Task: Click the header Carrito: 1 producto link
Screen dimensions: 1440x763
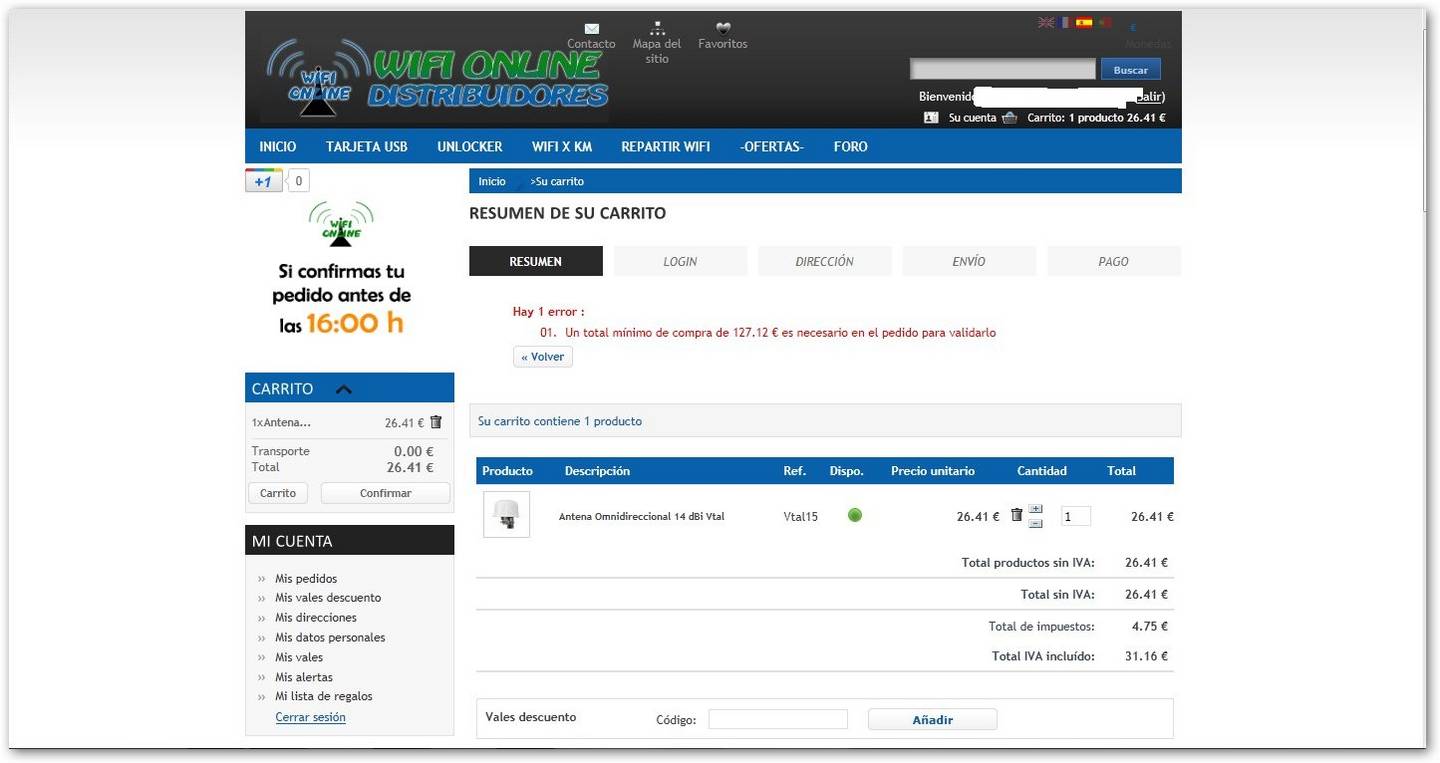Action: pos(1096,118)
